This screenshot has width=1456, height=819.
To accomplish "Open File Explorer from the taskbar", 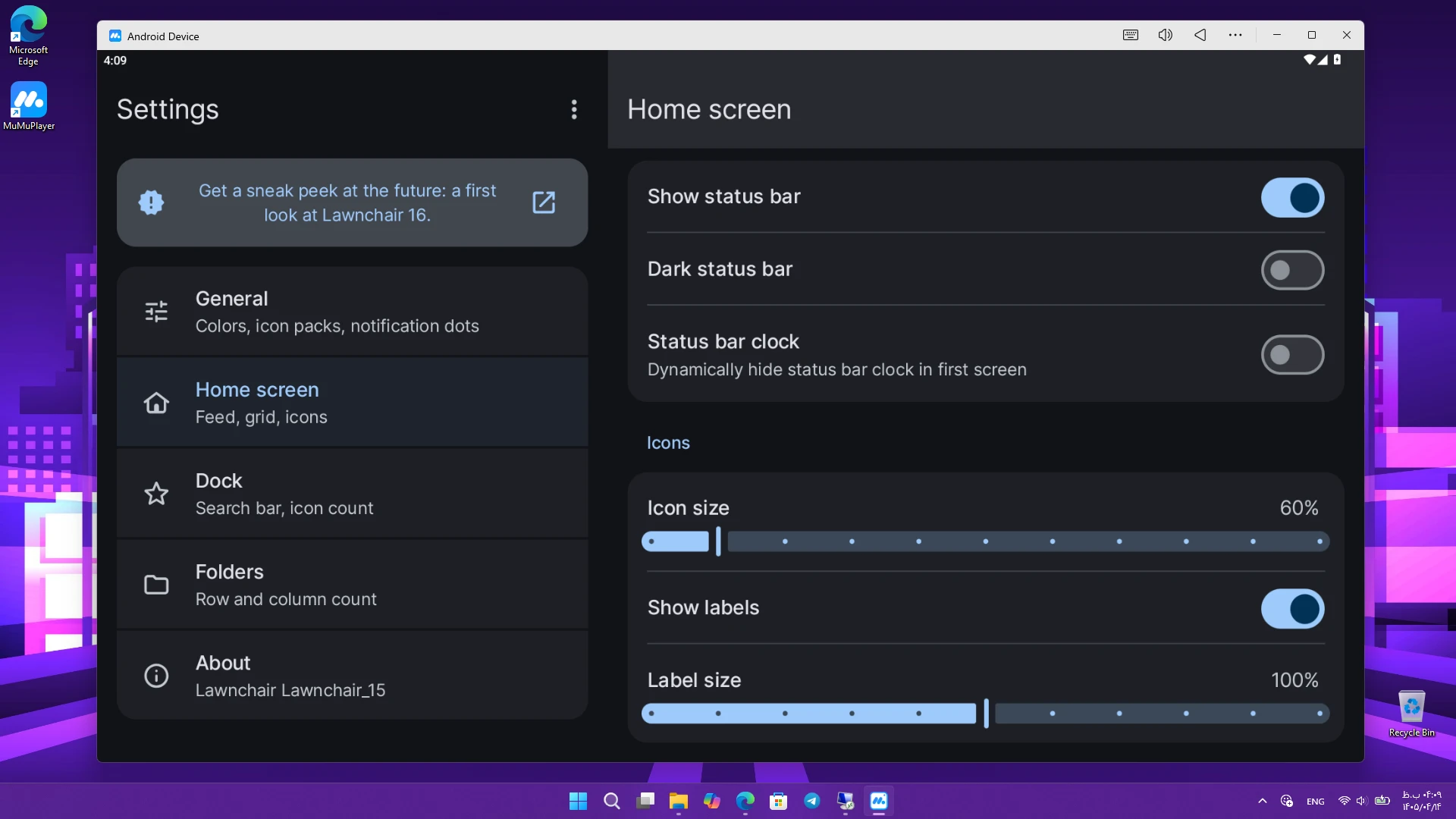I will pos(678,802).
